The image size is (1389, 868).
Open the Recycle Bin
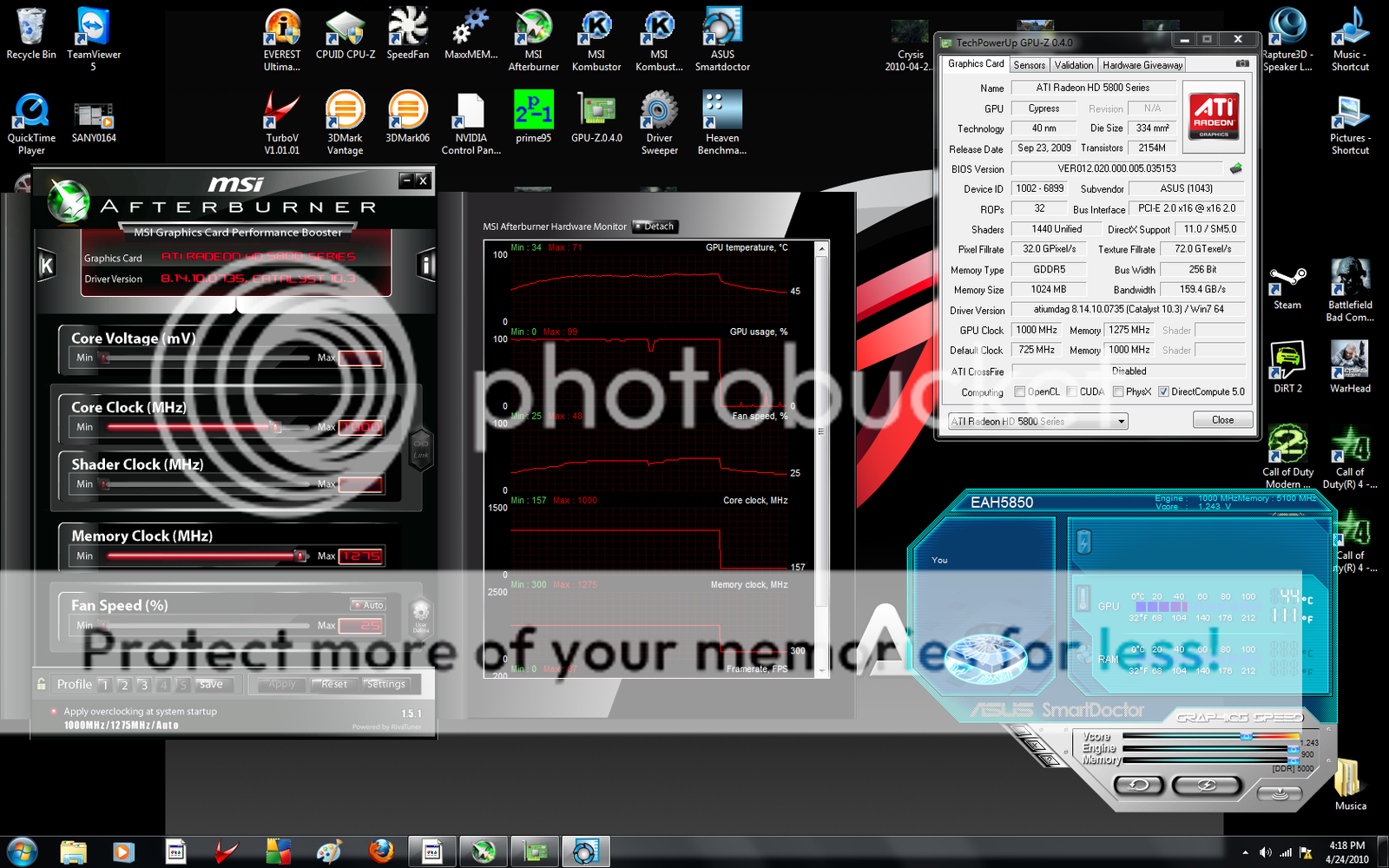[x=31, y=35]
